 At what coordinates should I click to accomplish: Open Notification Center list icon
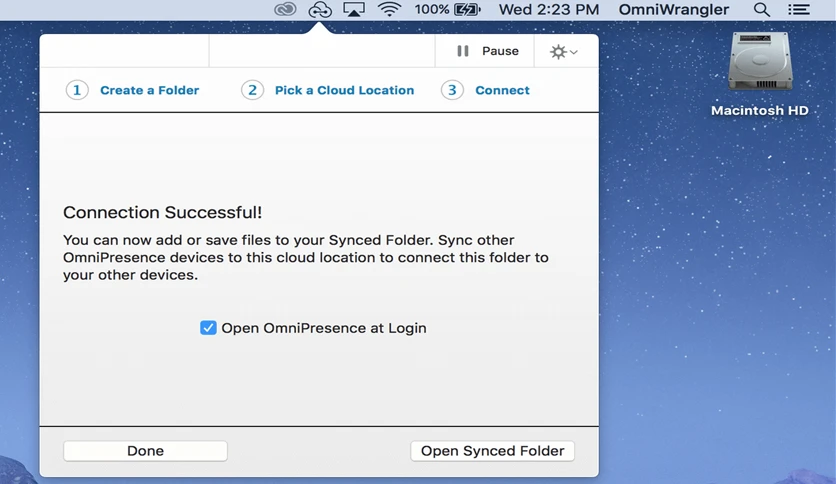point(799,10)
